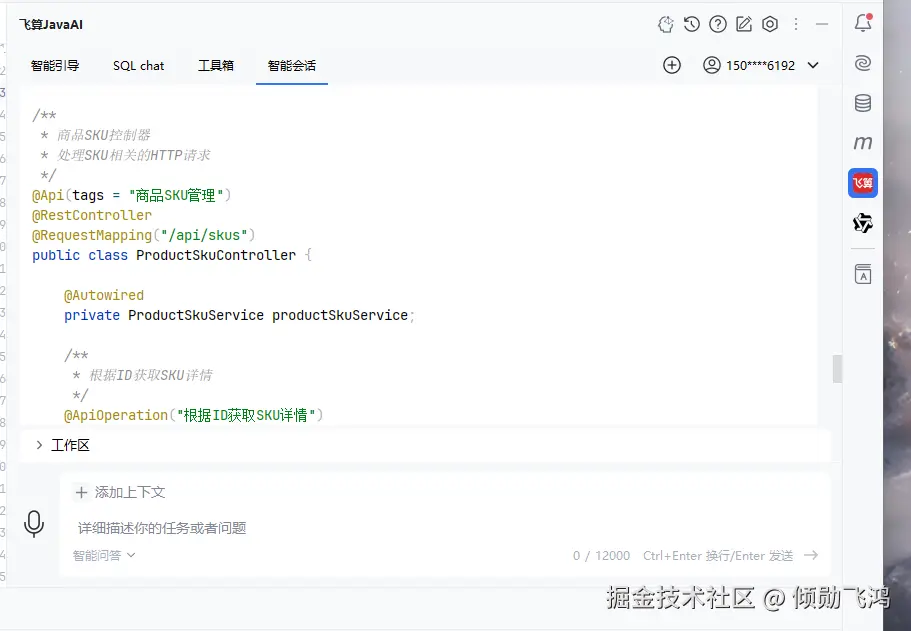Switch to the SQL chat tab
This screenshot has height=631, width=911.
[138, 66]
